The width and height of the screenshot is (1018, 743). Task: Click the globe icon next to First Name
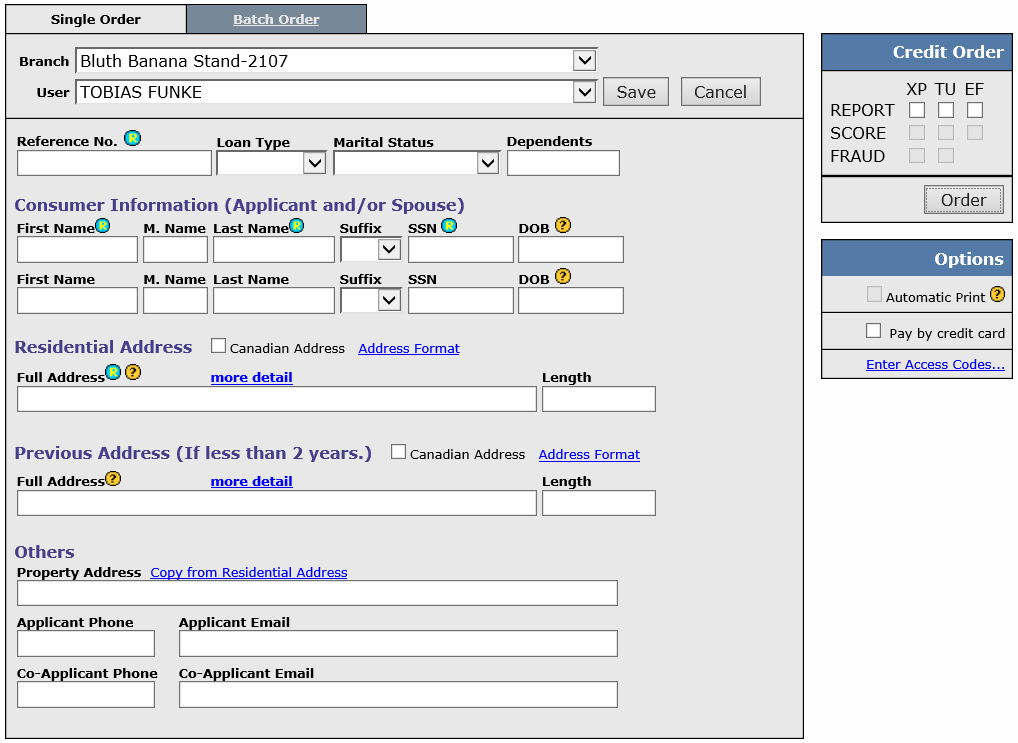pos(102,225)
